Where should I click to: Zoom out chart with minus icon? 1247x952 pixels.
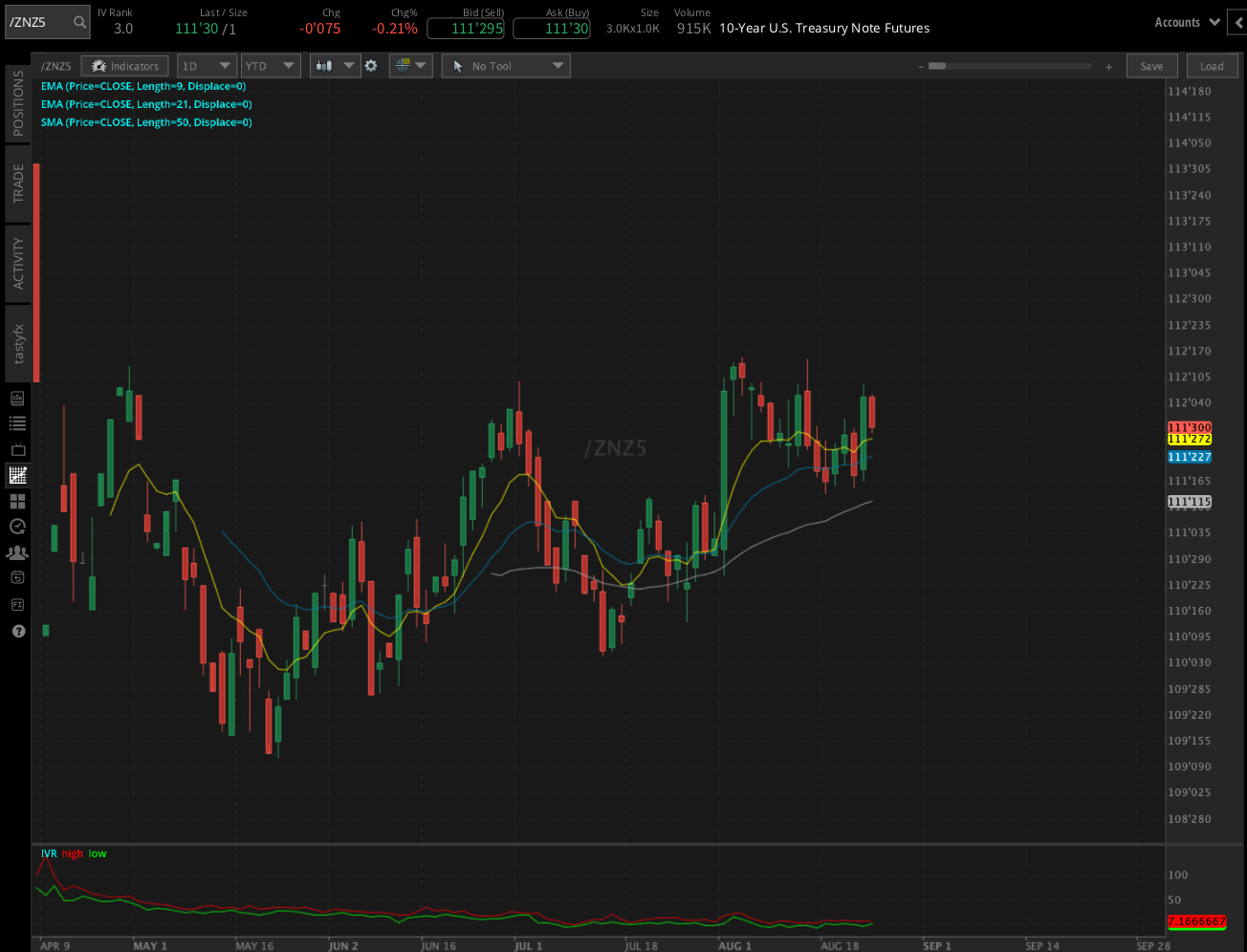coord(920,67)
